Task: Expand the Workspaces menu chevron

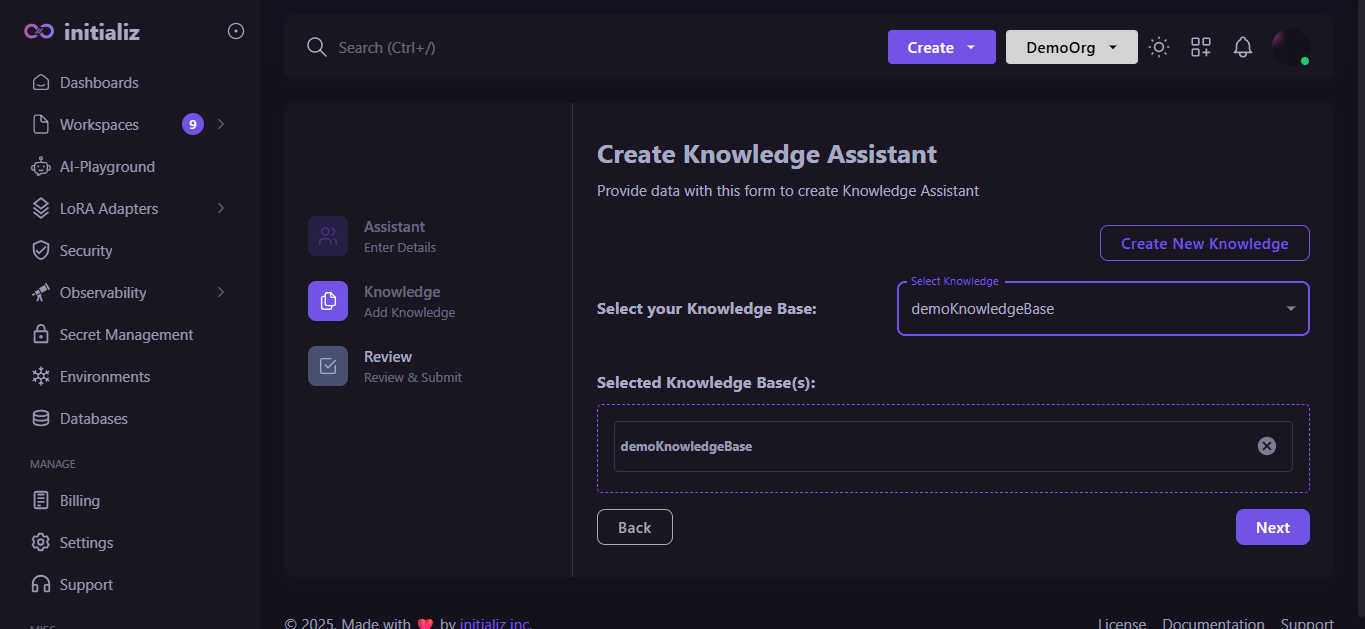Action: (221, 124)
